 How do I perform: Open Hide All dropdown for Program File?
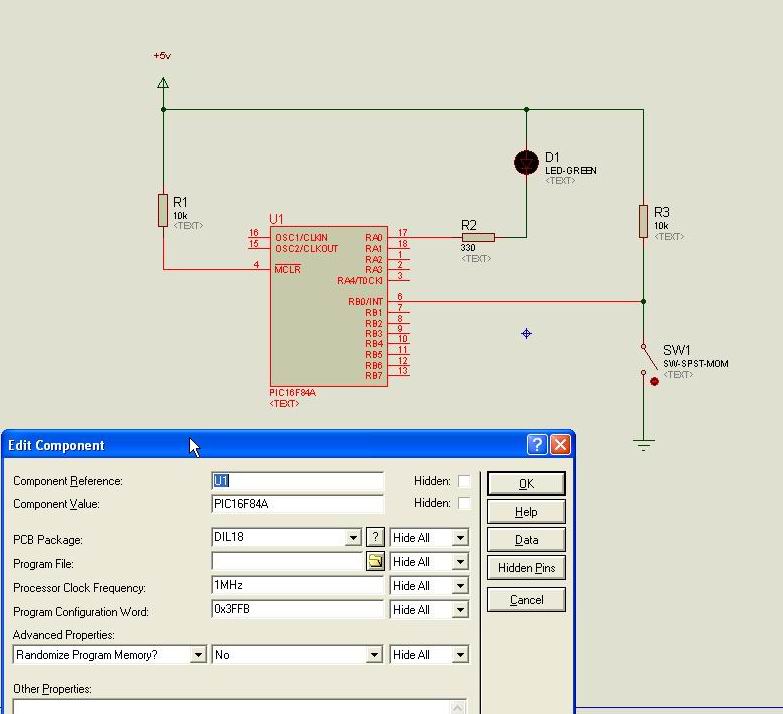(460, 562)
